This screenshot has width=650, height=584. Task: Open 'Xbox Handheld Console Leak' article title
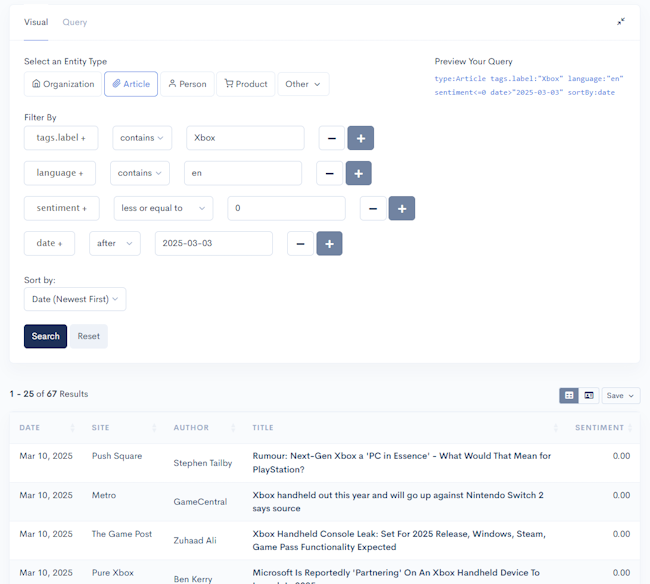pyautogui.click(x=399, y=540)
